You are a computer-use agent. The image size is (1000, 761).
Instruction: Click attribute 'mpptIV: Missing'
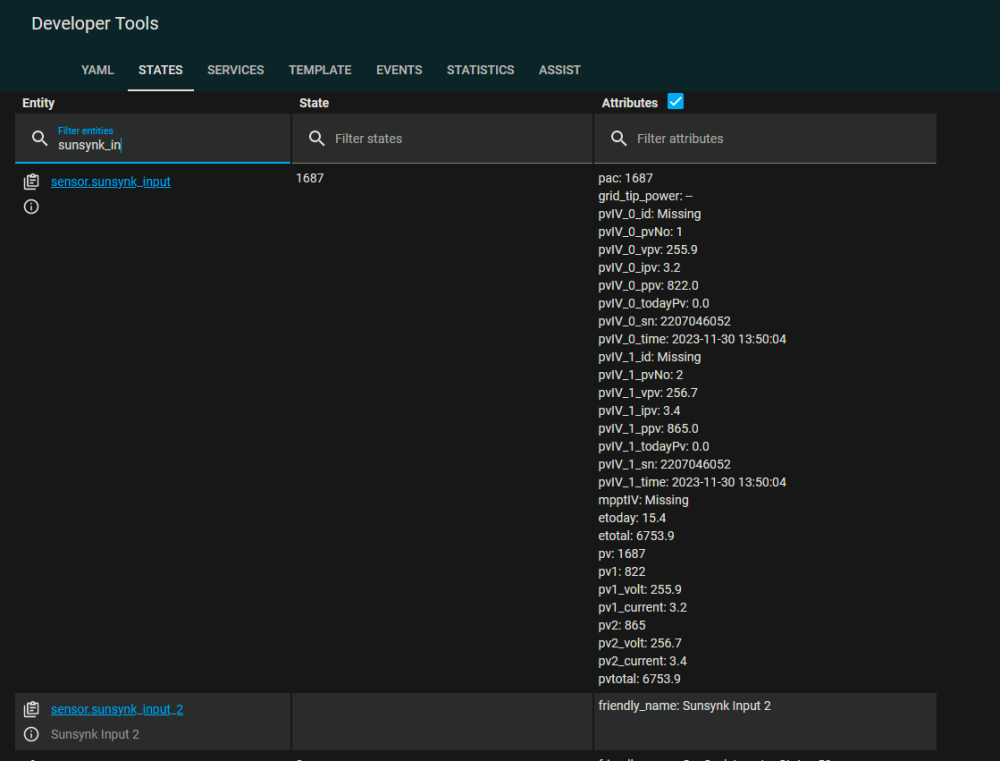tap(643, 500)
